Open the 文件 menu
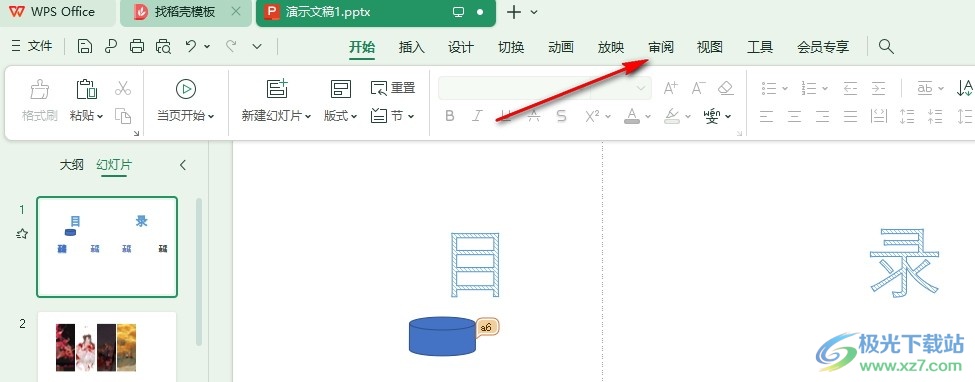This screenshot has height=382, width=975. point(32,46)
